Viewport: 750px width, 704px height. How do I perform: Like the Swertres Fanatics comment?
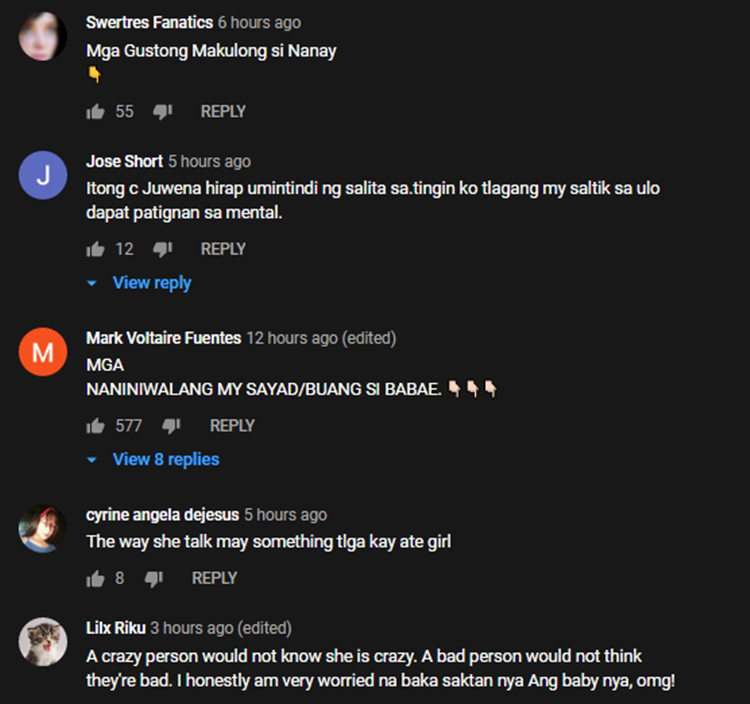click(96, 112)
